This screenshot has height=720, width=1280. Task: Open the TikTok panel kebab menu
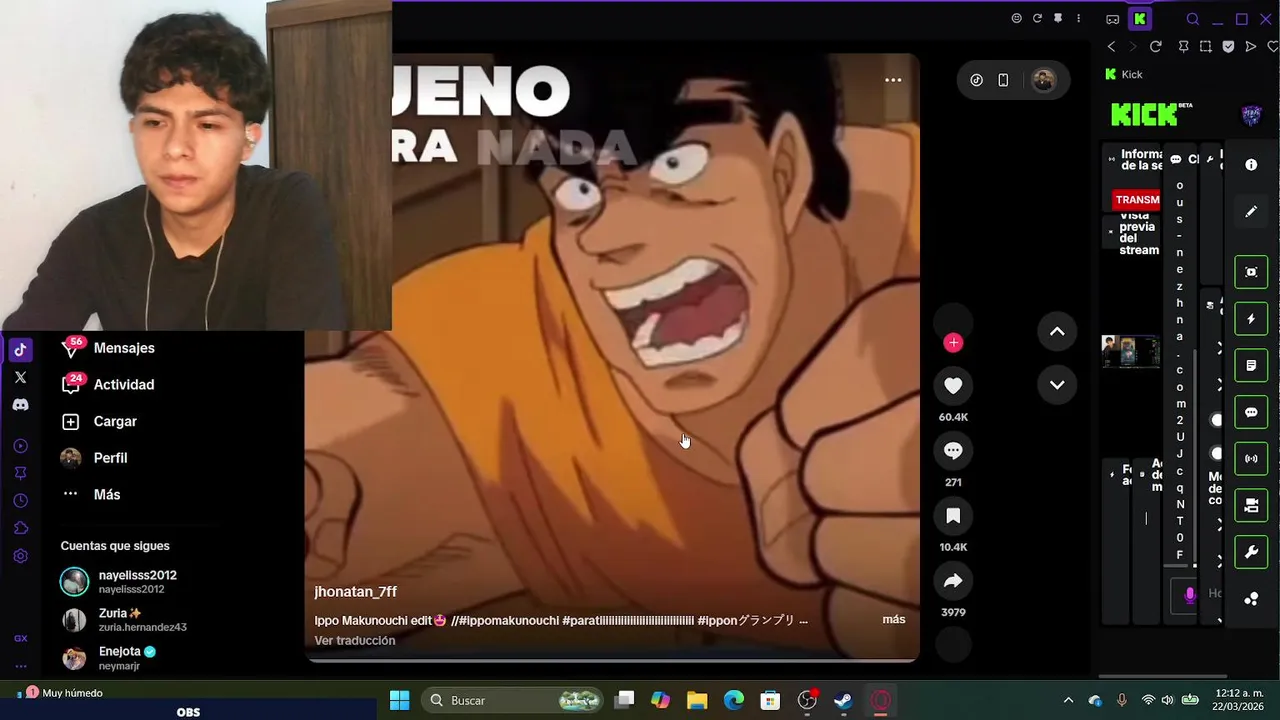coord(1078,19)
